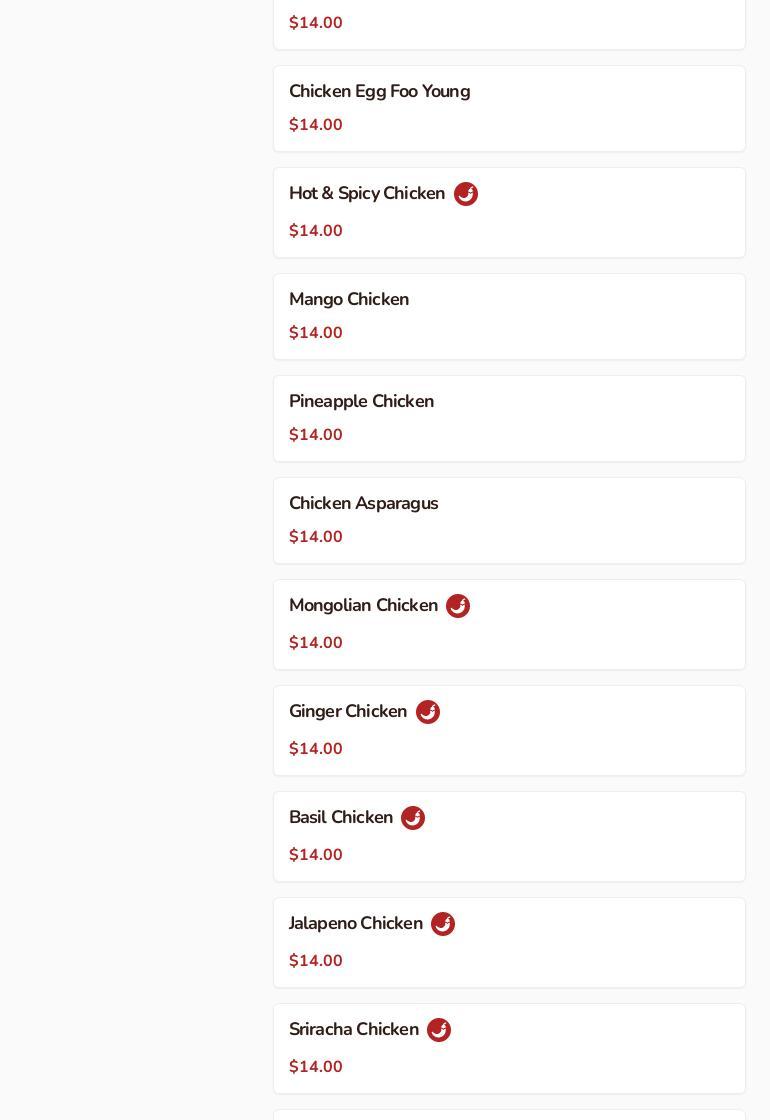Click the spicy pepper icon next to Mongolian Chicken
The width and height of the screenshot is (770, 1120).
(x=458, y=606)
